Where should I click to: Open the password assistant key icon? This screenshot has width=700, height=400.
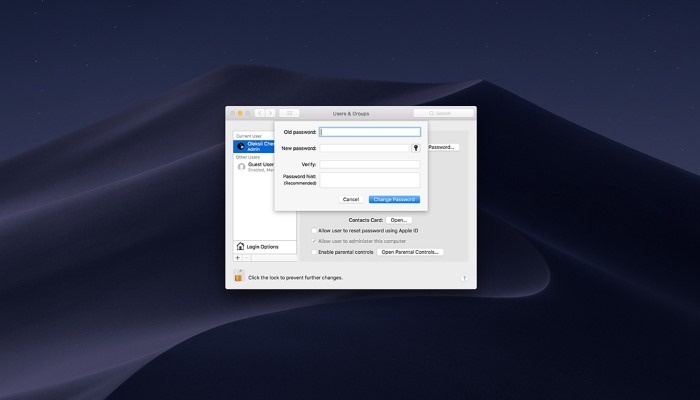pyautogui.click(x=415, y=148)
